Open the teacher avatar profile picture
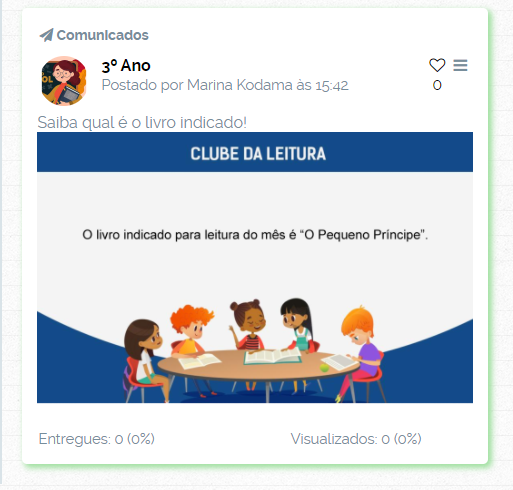Viewport: 513px width, 490px height. click(x=64, y=81)
